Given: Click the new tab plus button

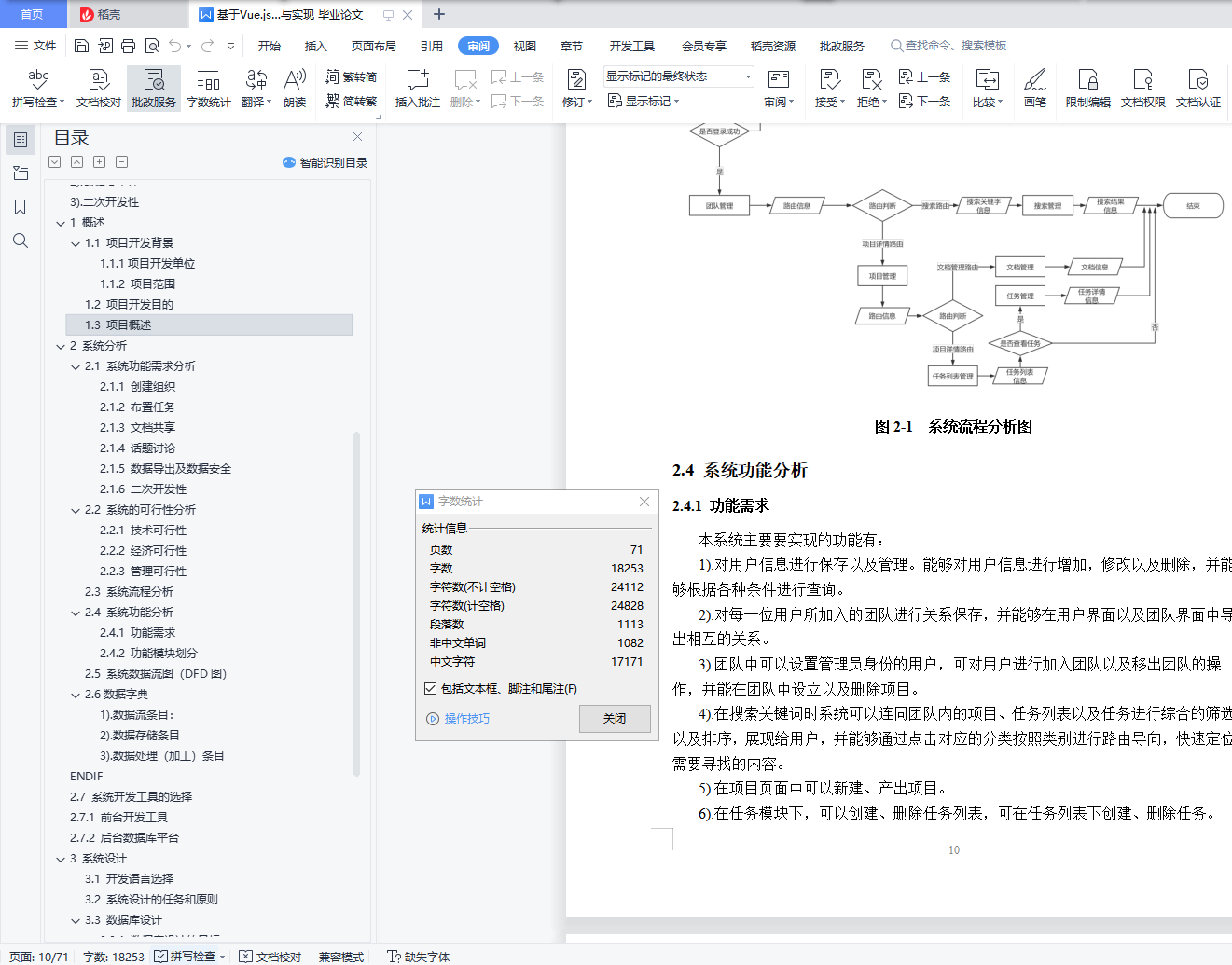Looking at the screenshot, I should click(439, 14).
